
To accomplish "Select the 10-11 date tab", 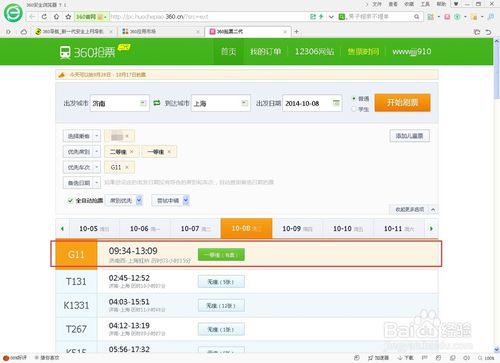I will click(x=399, y=229).
